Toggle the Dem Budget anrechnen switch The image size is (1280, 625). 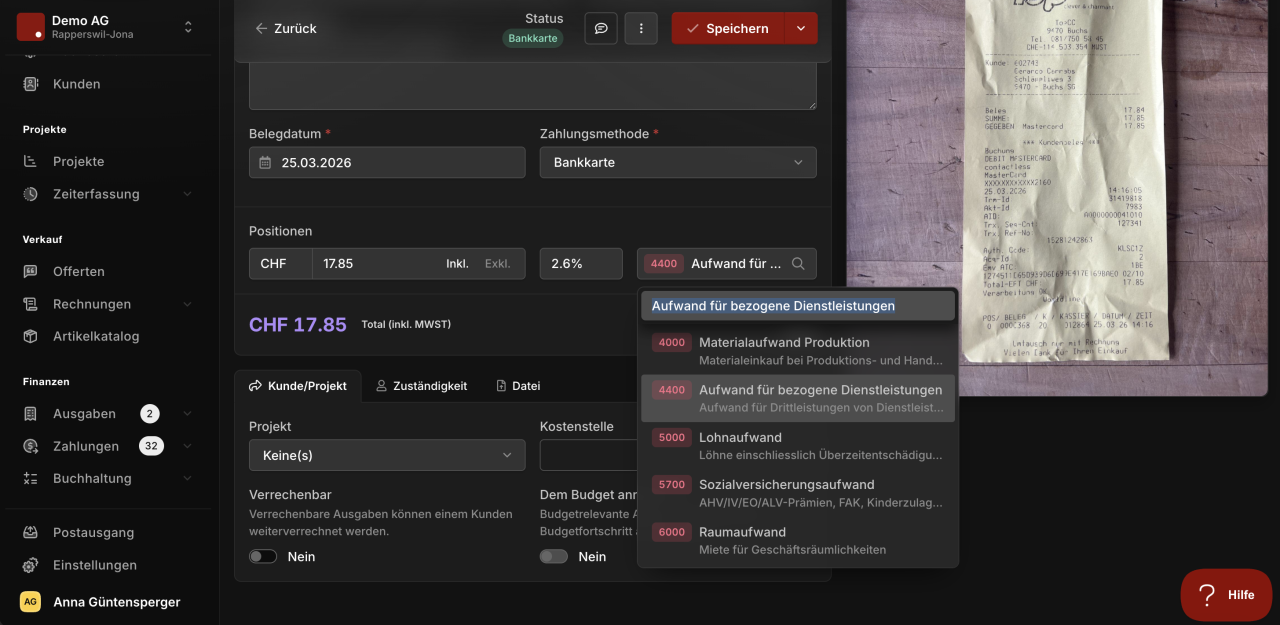point(553,556)
